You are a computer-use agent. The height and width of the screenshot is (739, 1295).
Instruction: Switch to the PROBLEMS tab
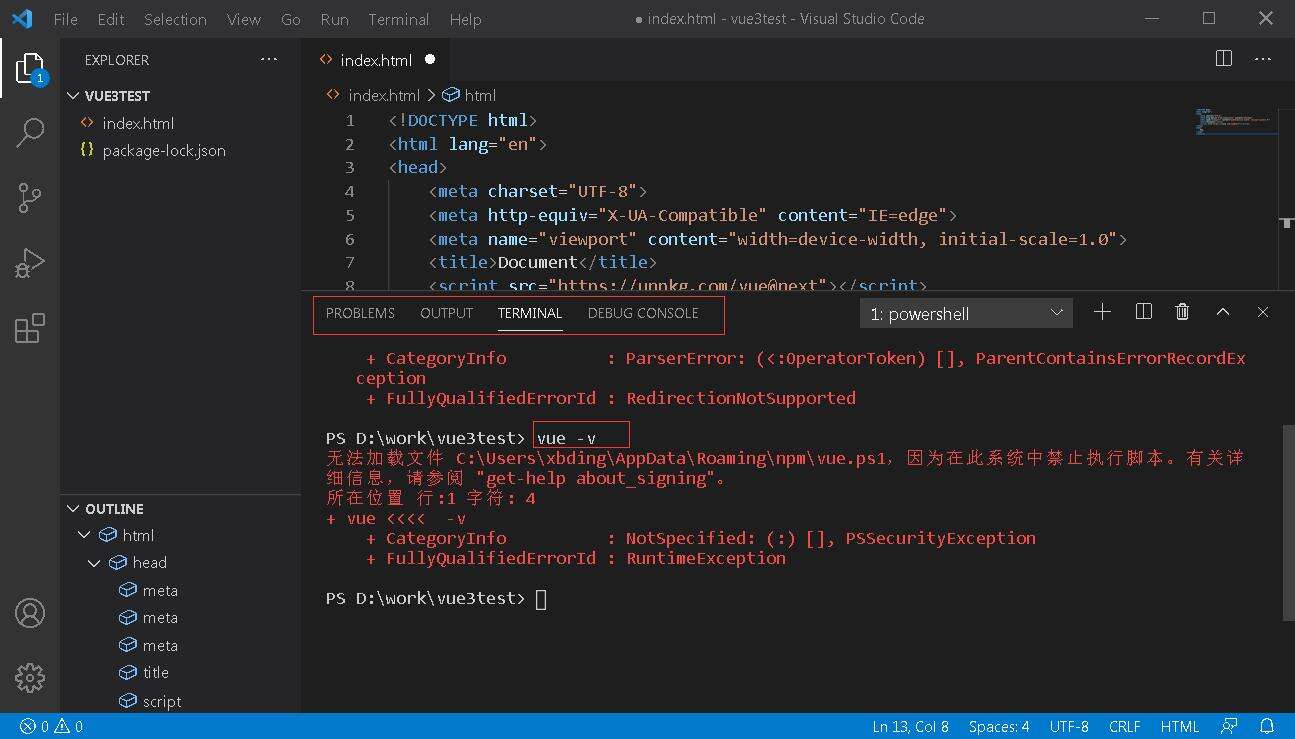[x=360, y=313]
